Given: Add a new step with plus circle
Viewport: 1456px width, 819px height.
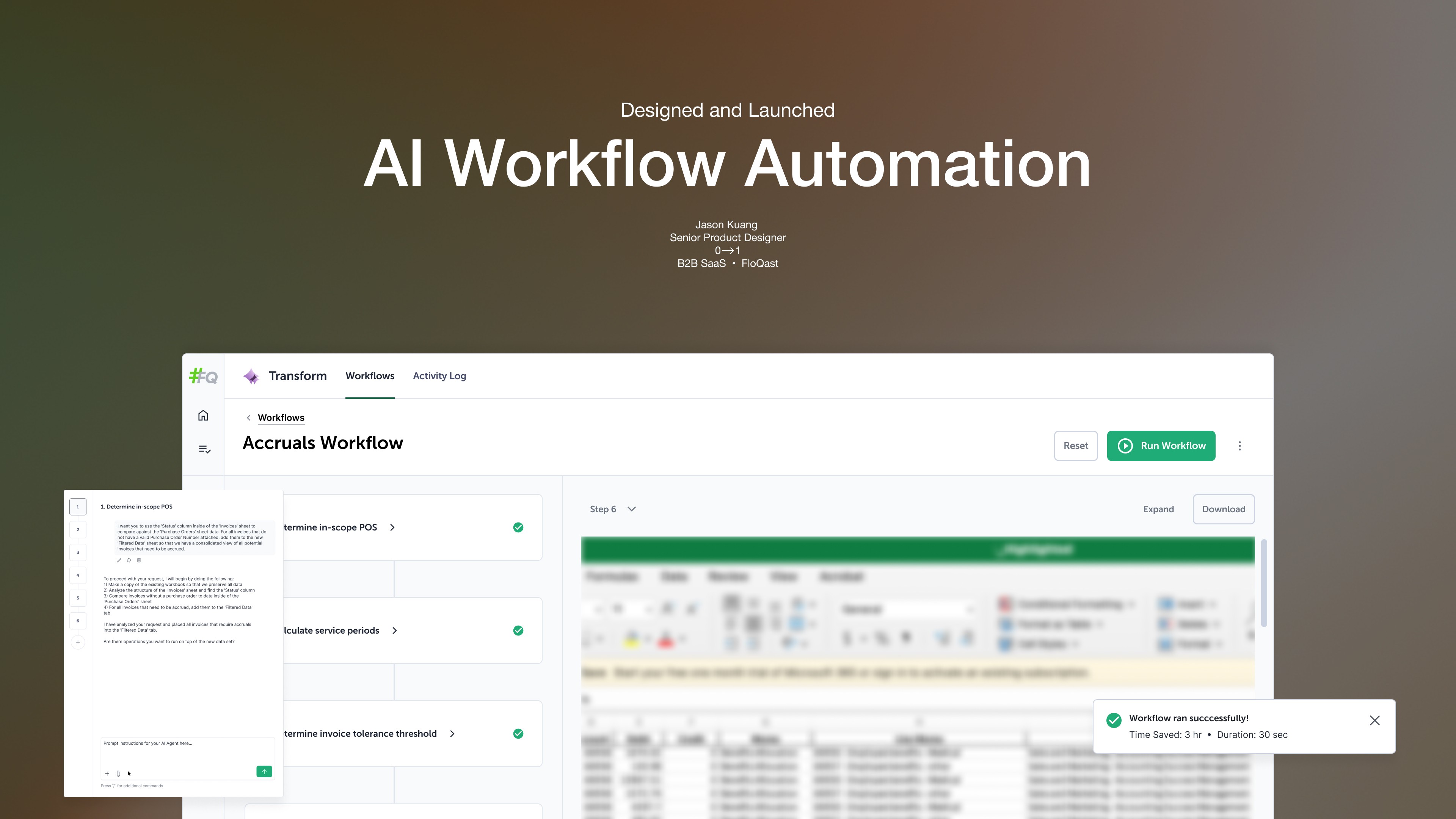Looking at the screenshot, I should pos(78,642).
